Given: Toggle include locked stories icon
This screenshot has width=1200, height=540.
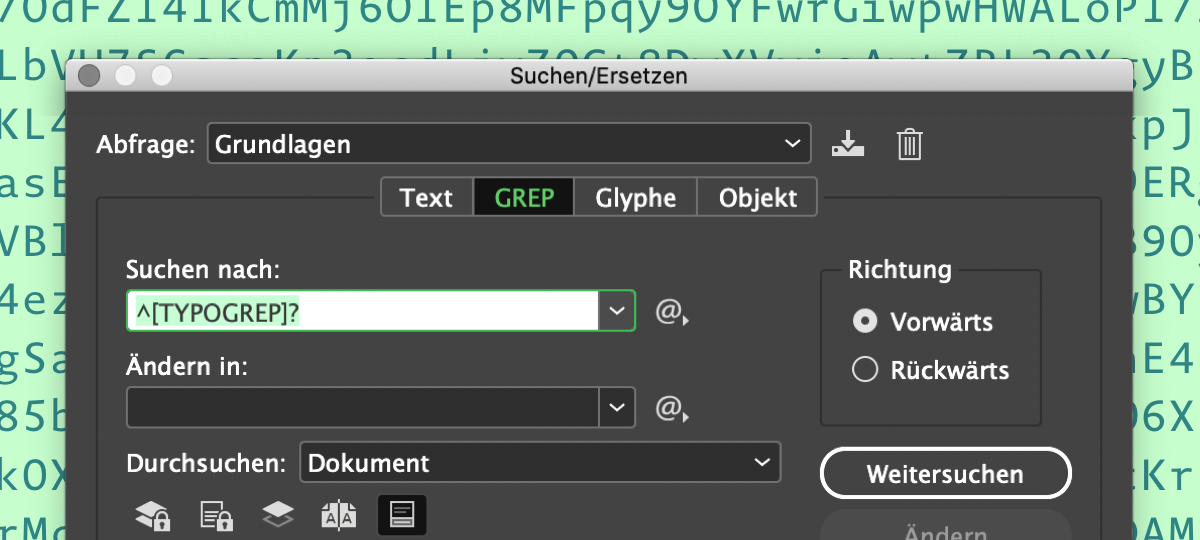Looking at the screenshot, I should click(x=217, y=515).
